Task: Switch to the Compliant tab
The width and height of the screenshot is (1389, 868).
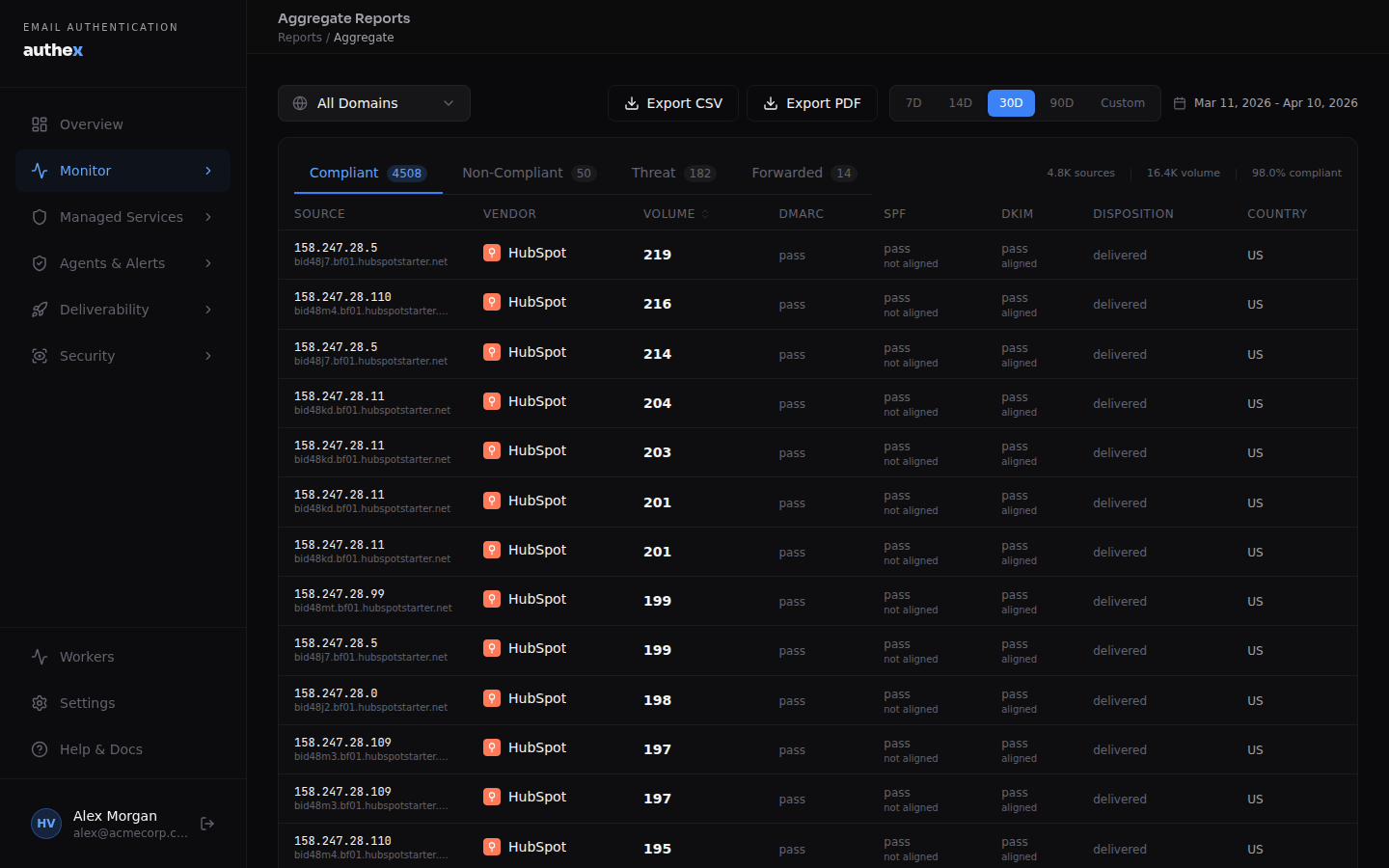Action: pos(368,173)
